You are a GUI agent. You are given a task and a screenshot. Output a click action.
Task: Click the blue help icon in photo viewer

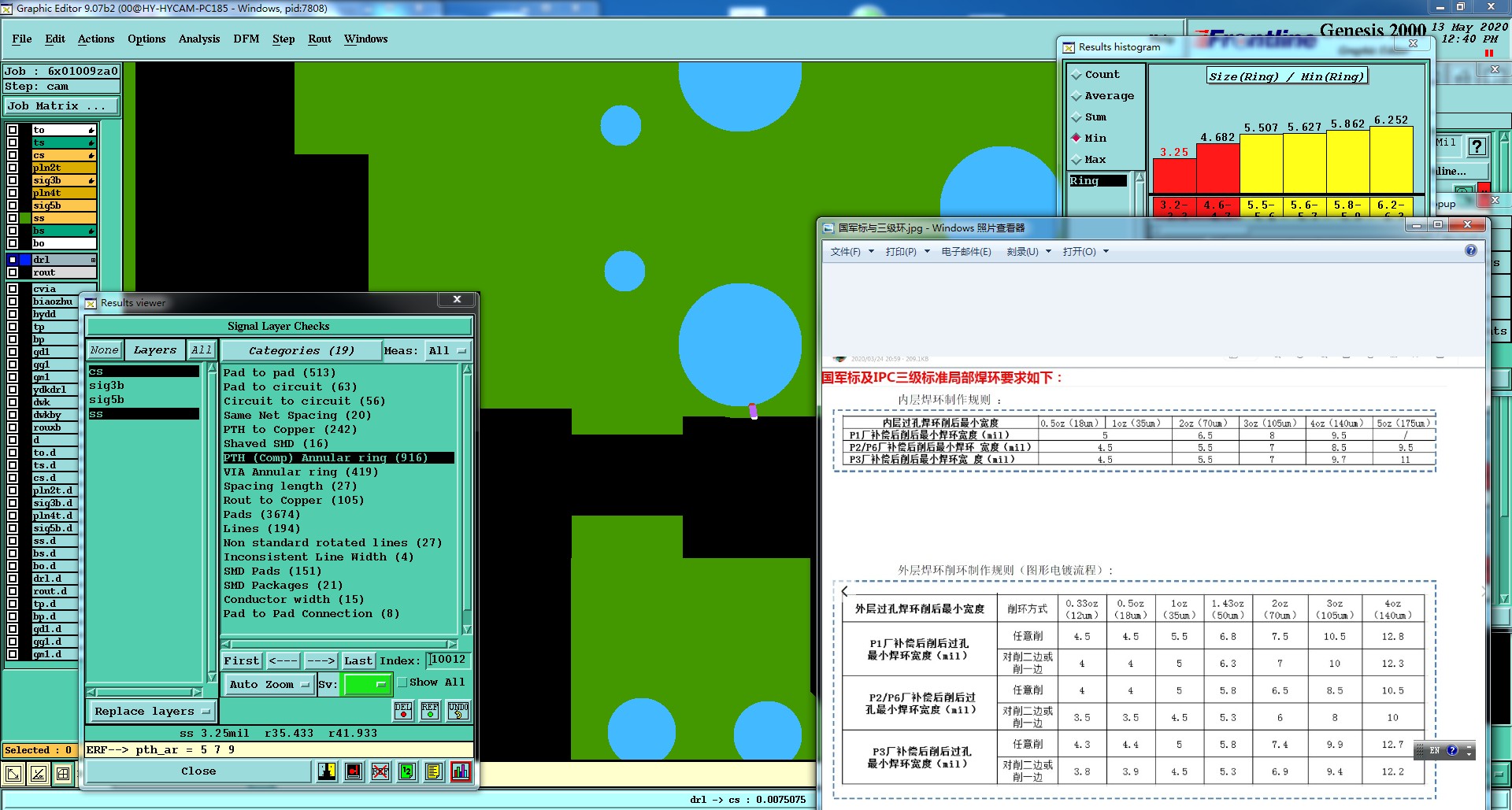click(x=1471, y=250)
